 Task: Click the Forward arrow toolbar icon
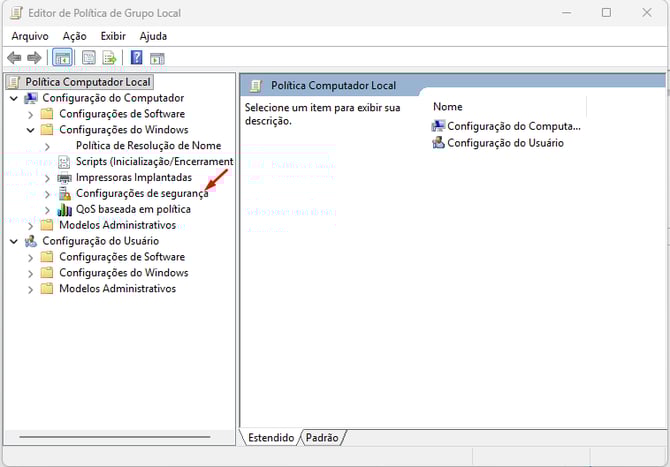coord(34,58)
